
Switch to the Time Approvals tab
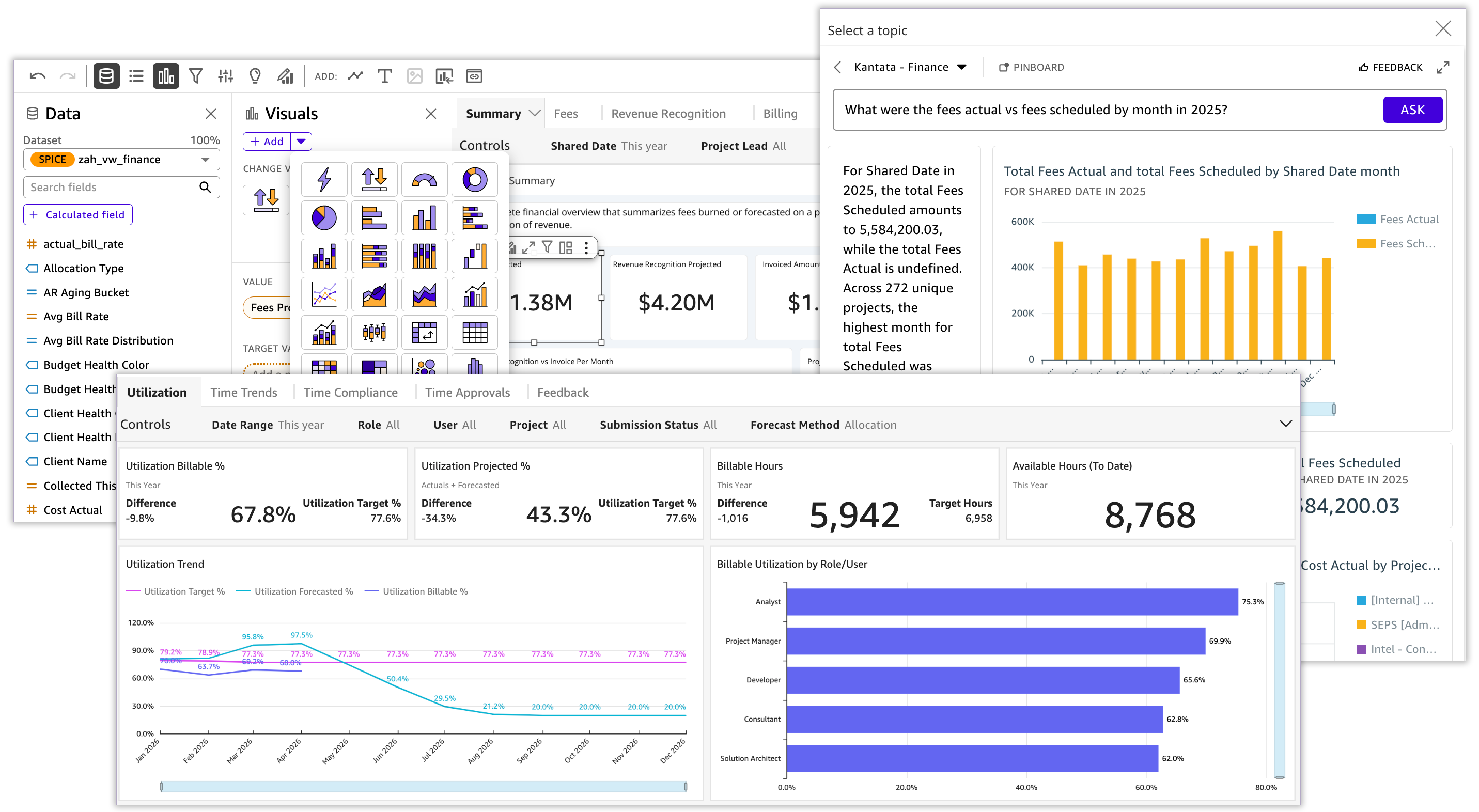click(468, 392)
